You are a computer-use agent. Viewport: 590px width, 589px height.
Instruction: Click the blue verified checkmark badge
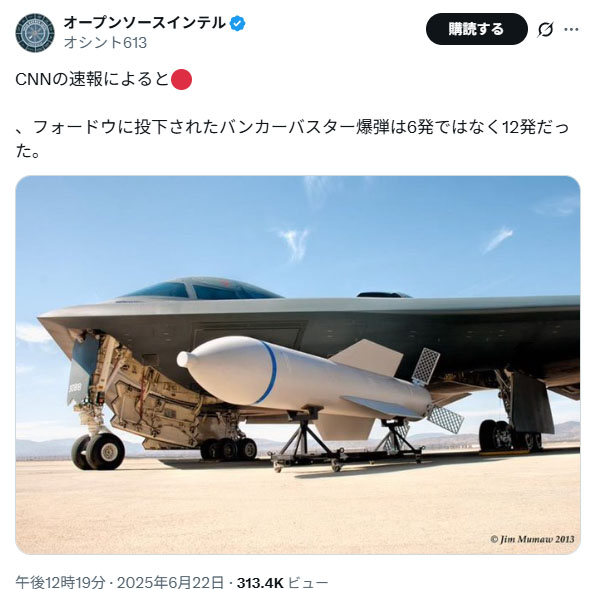tap(237, 23)
